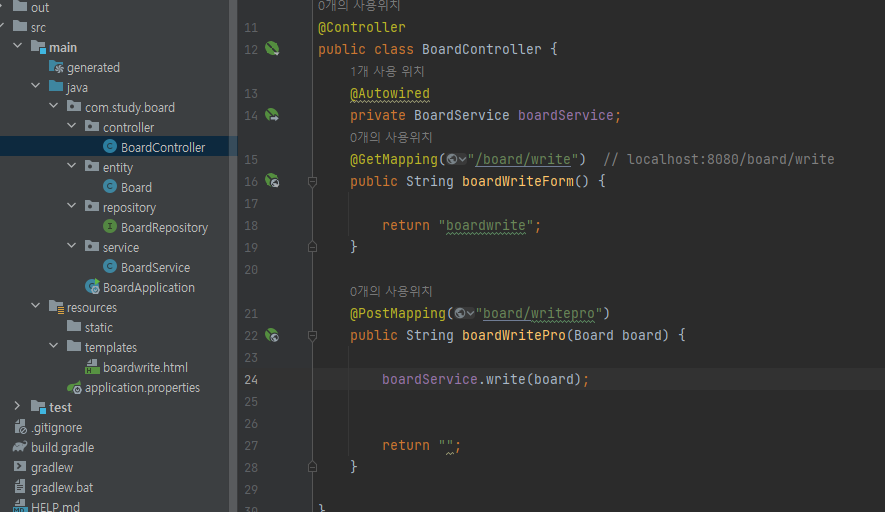
Task: Click Spring bean gutter icon on line 12
Action: [x=272, y=49]
